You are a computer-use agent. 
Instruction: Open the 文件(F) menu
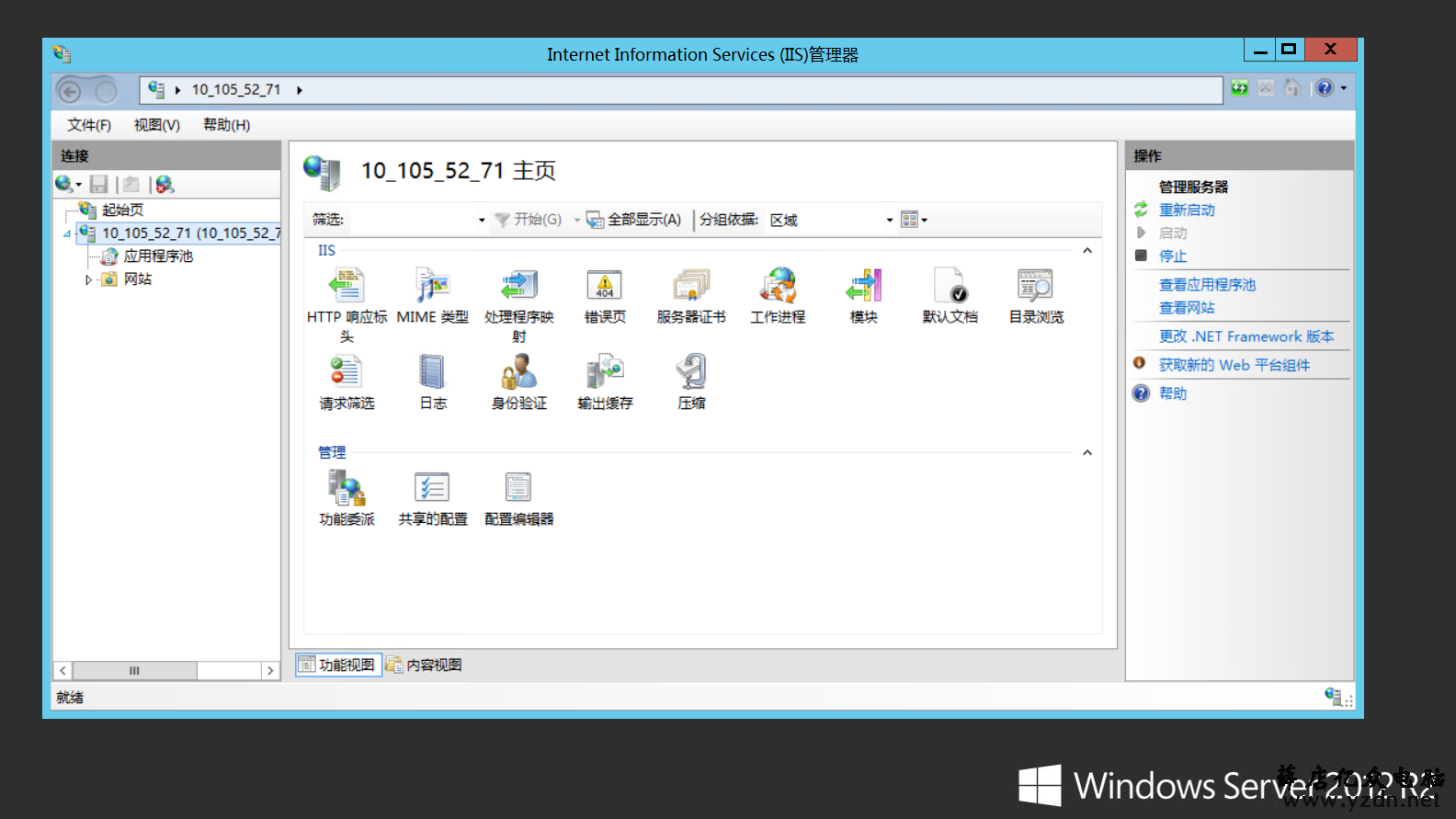coord(89,125)
